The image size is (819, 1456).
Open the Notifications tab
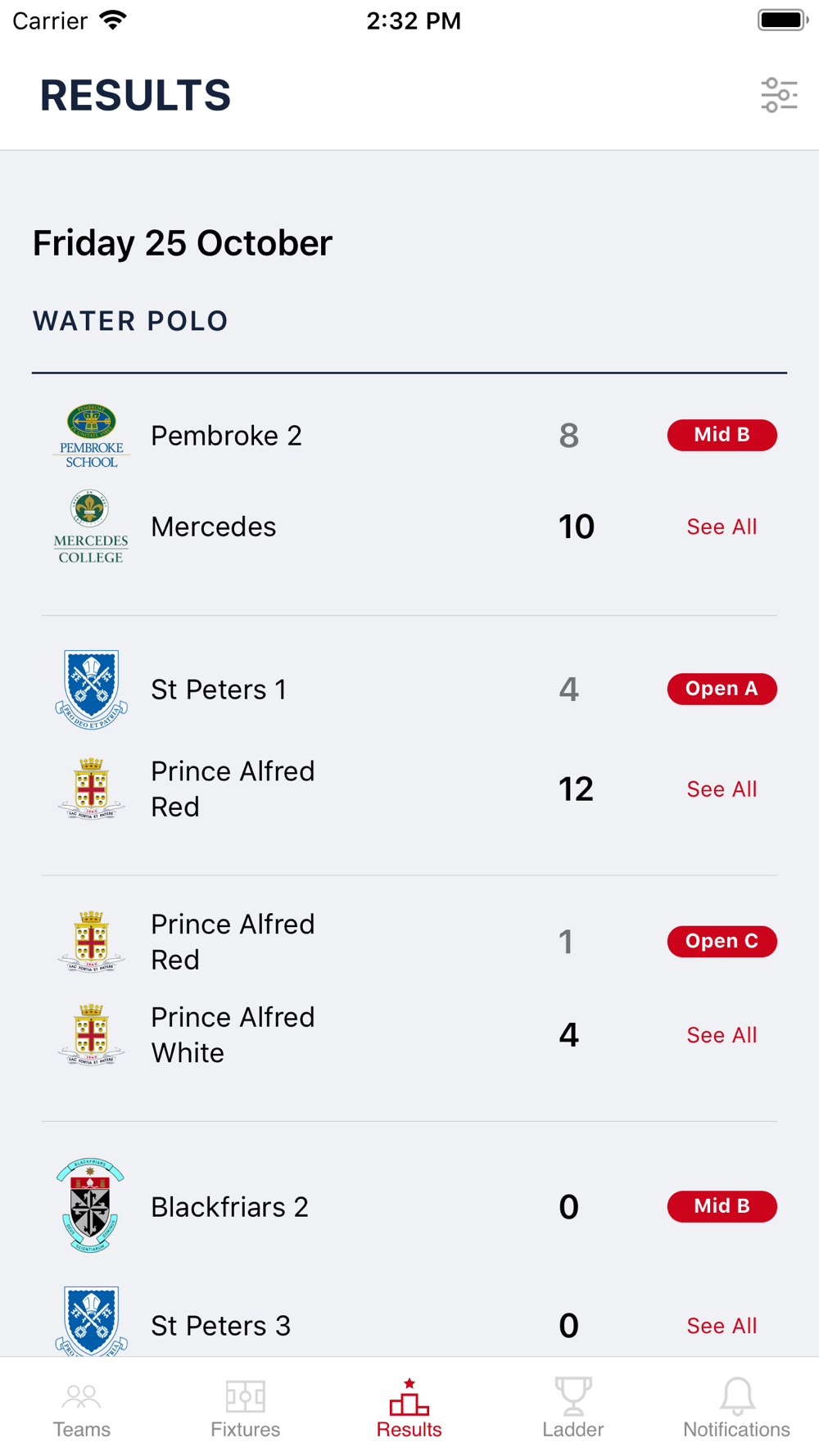(x=736, y=1409)
